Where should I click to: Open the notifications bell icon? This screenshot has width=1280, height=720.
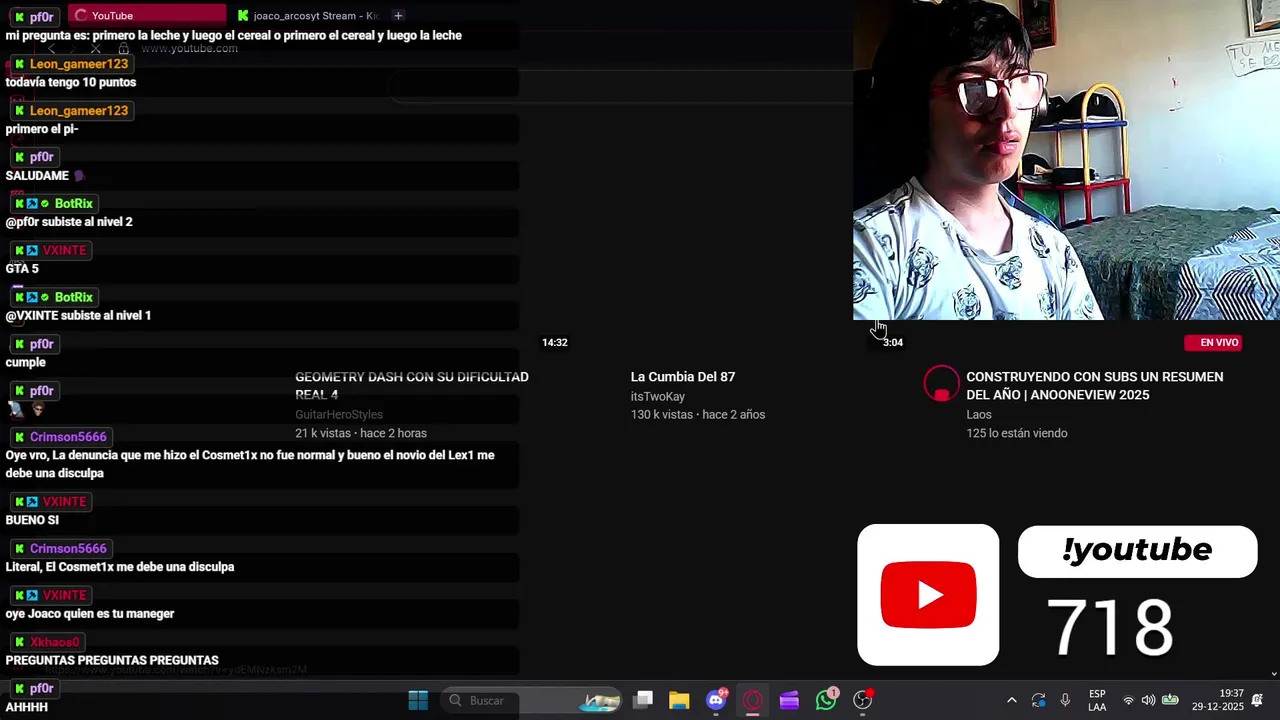[x=1257, y=700]
